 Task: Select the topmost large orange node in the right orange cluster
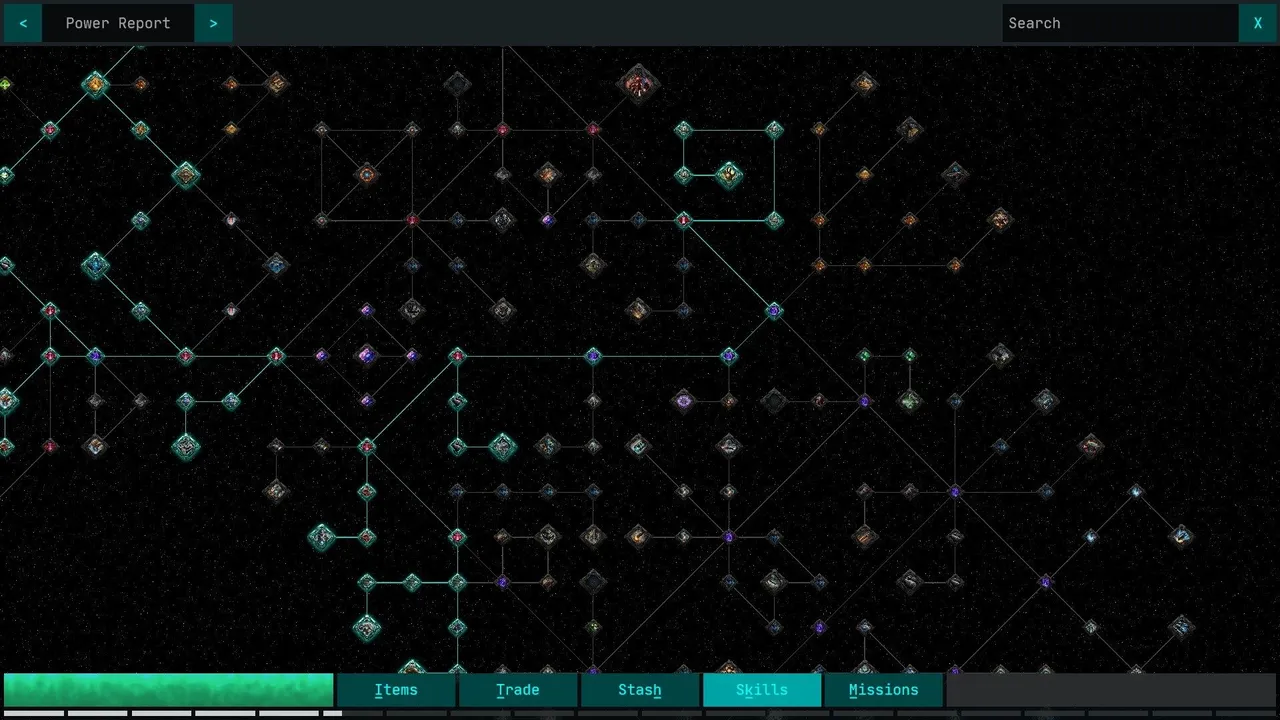point(864,84)
